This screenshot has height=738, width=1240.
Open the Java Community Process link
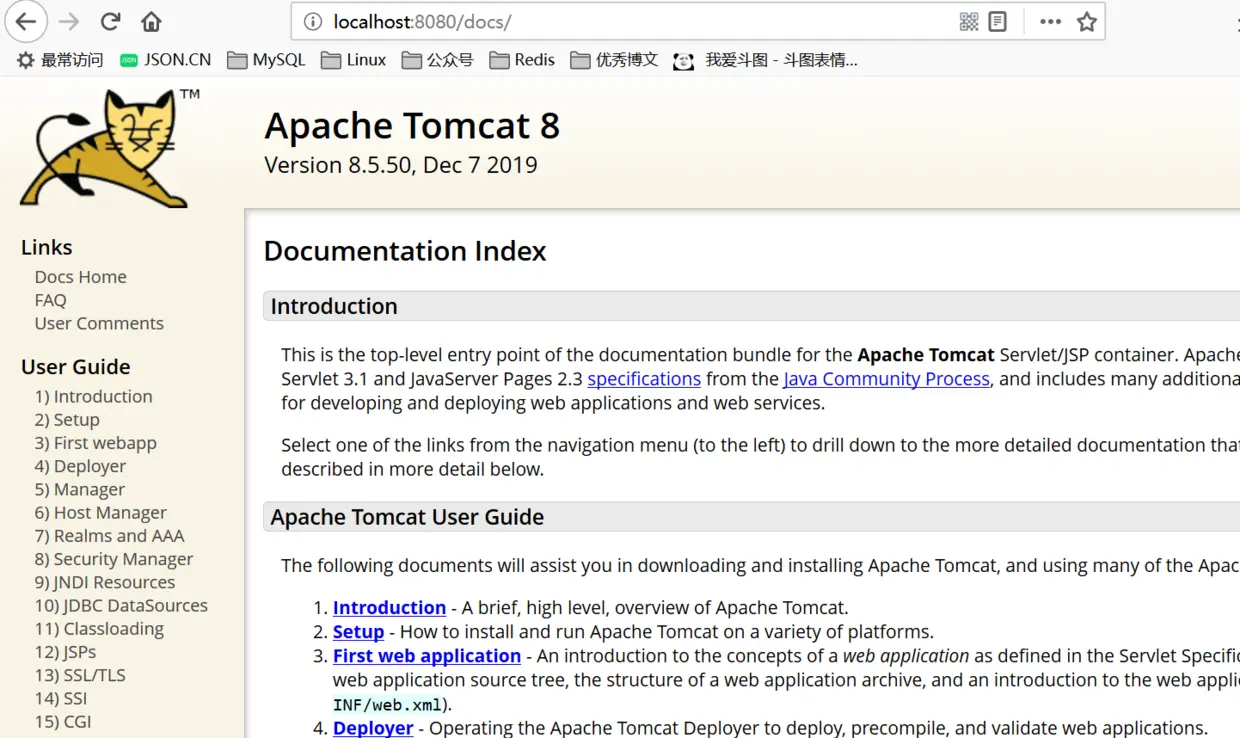[x=886, y=379]
